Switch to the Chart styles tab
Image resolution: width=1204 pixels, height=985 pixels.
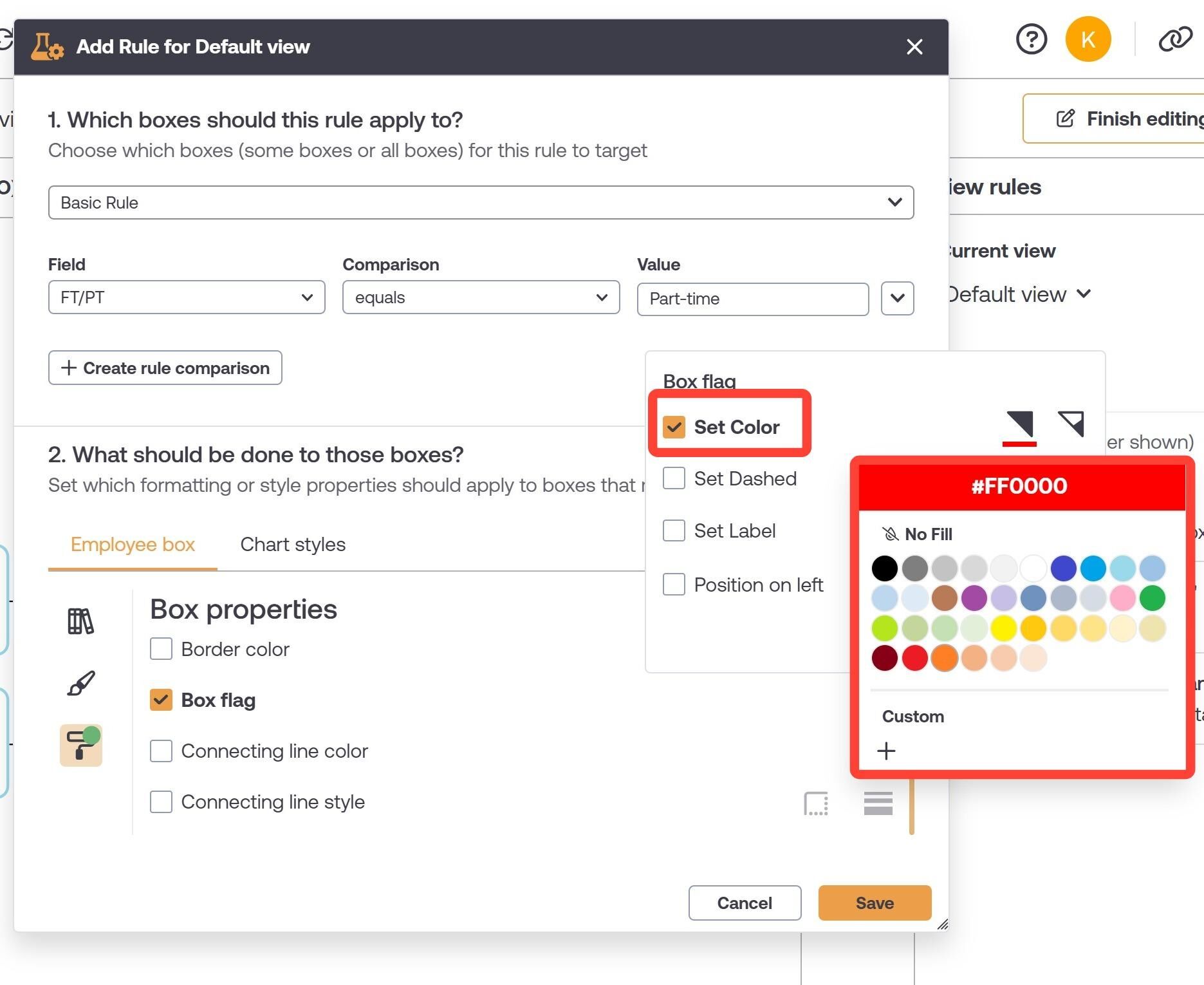pos(293,545)
